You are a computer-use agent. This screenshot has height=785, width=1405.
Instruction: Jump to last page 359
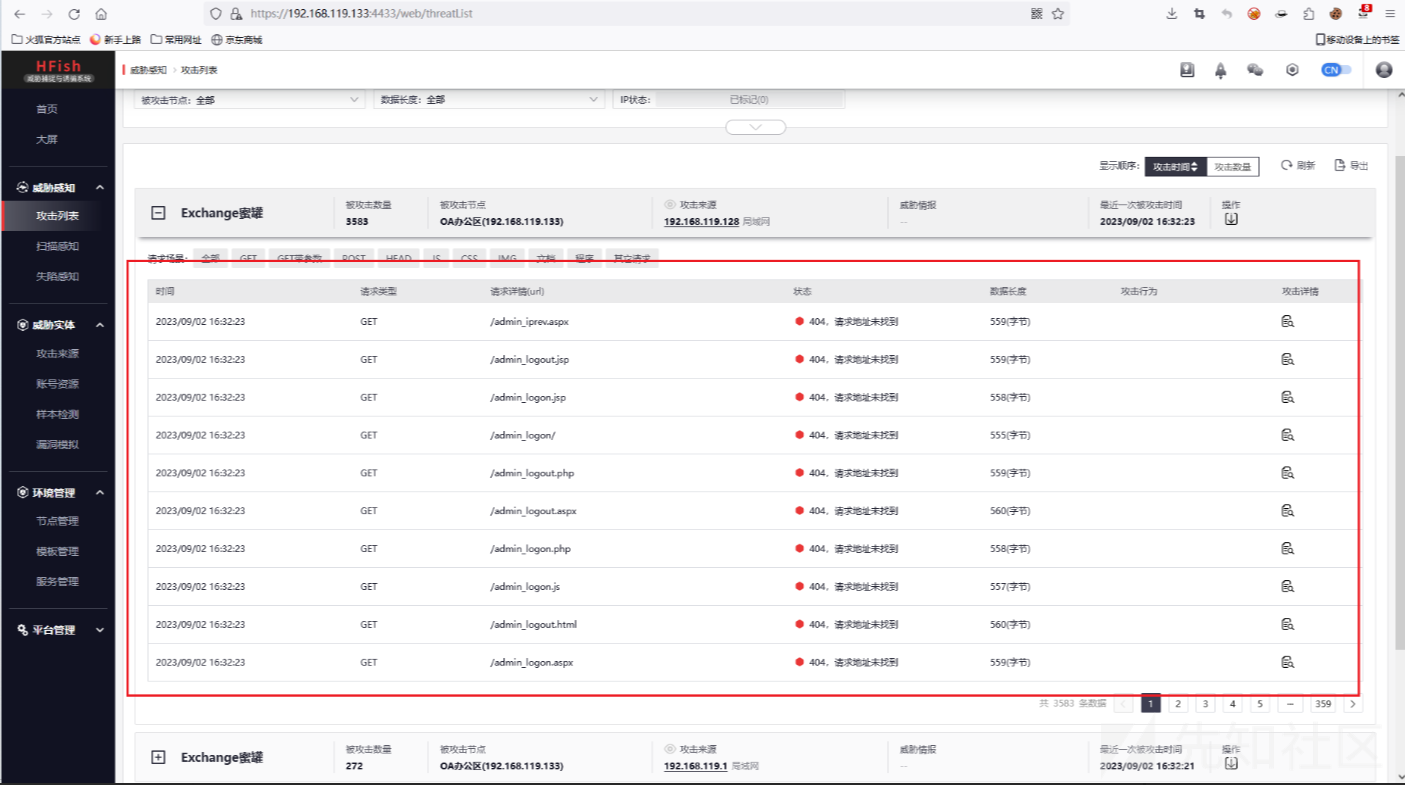coord(1324,704)
